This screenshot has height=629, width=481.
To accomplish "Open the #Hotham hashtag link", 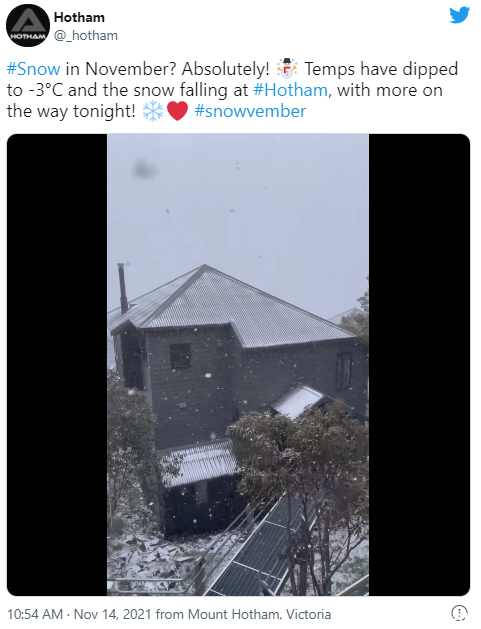I will tap(290, 90).
